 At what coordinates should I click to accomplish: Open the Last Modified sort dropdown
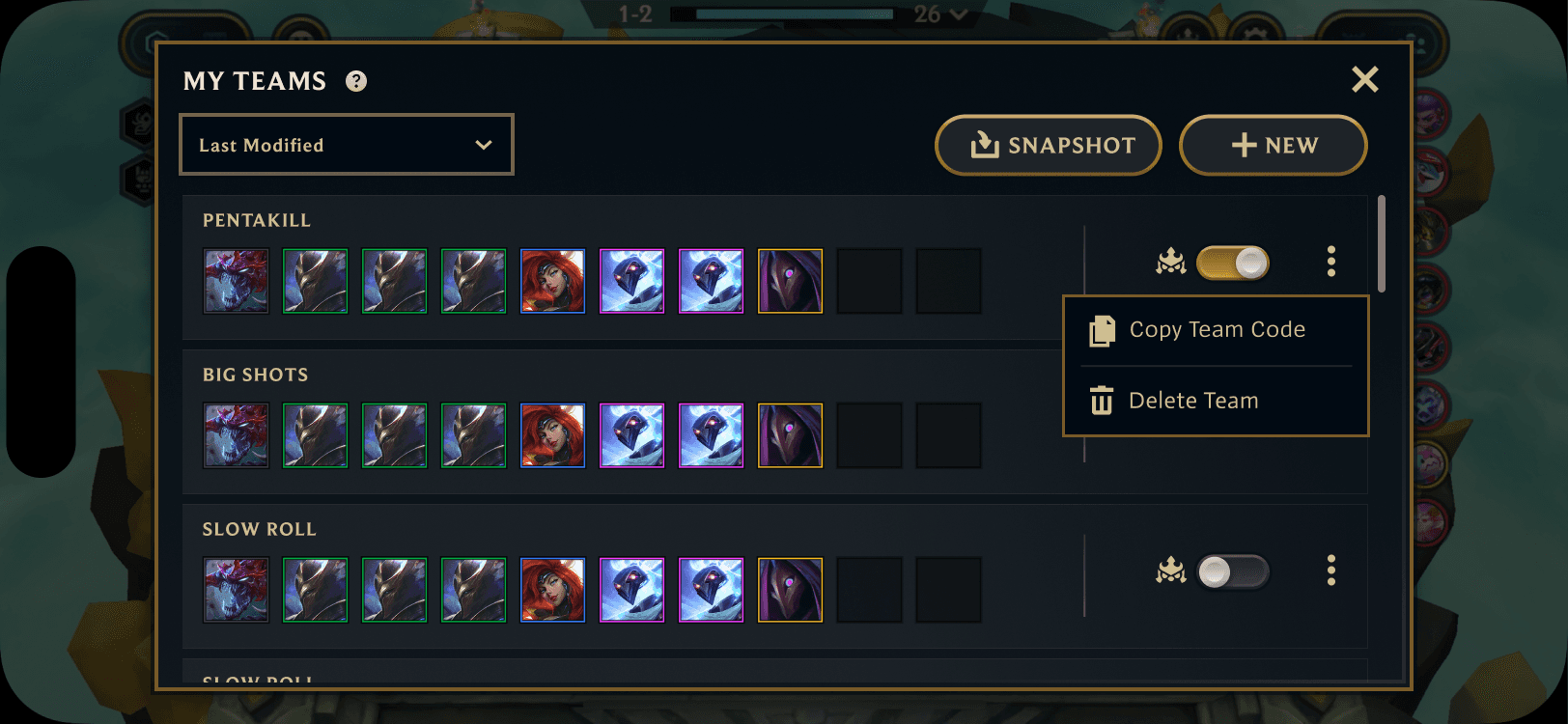pos(347,145)
